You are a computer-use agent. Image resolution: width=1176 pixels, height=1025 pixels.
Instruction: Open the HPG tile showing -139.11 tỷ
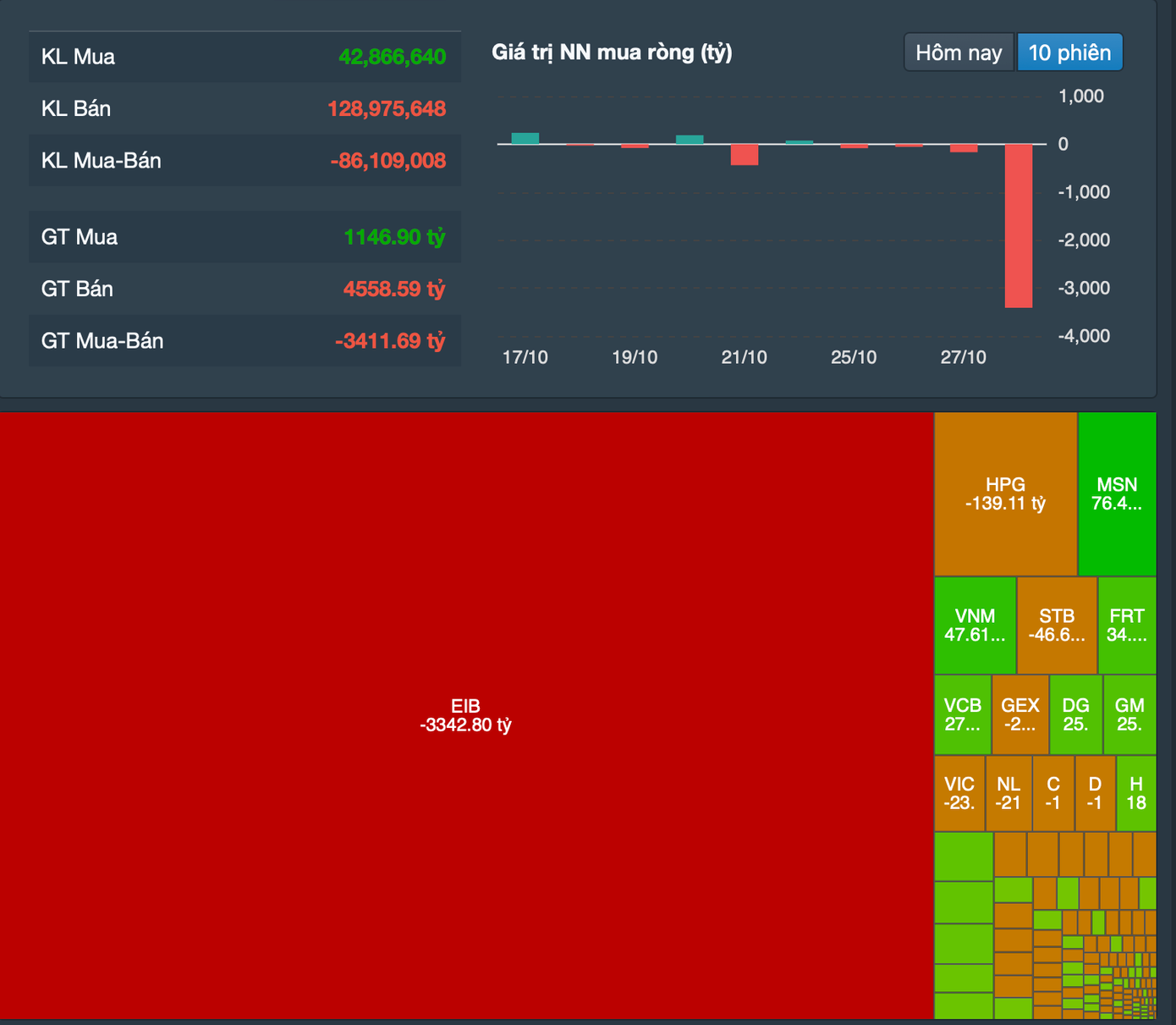1005,493
